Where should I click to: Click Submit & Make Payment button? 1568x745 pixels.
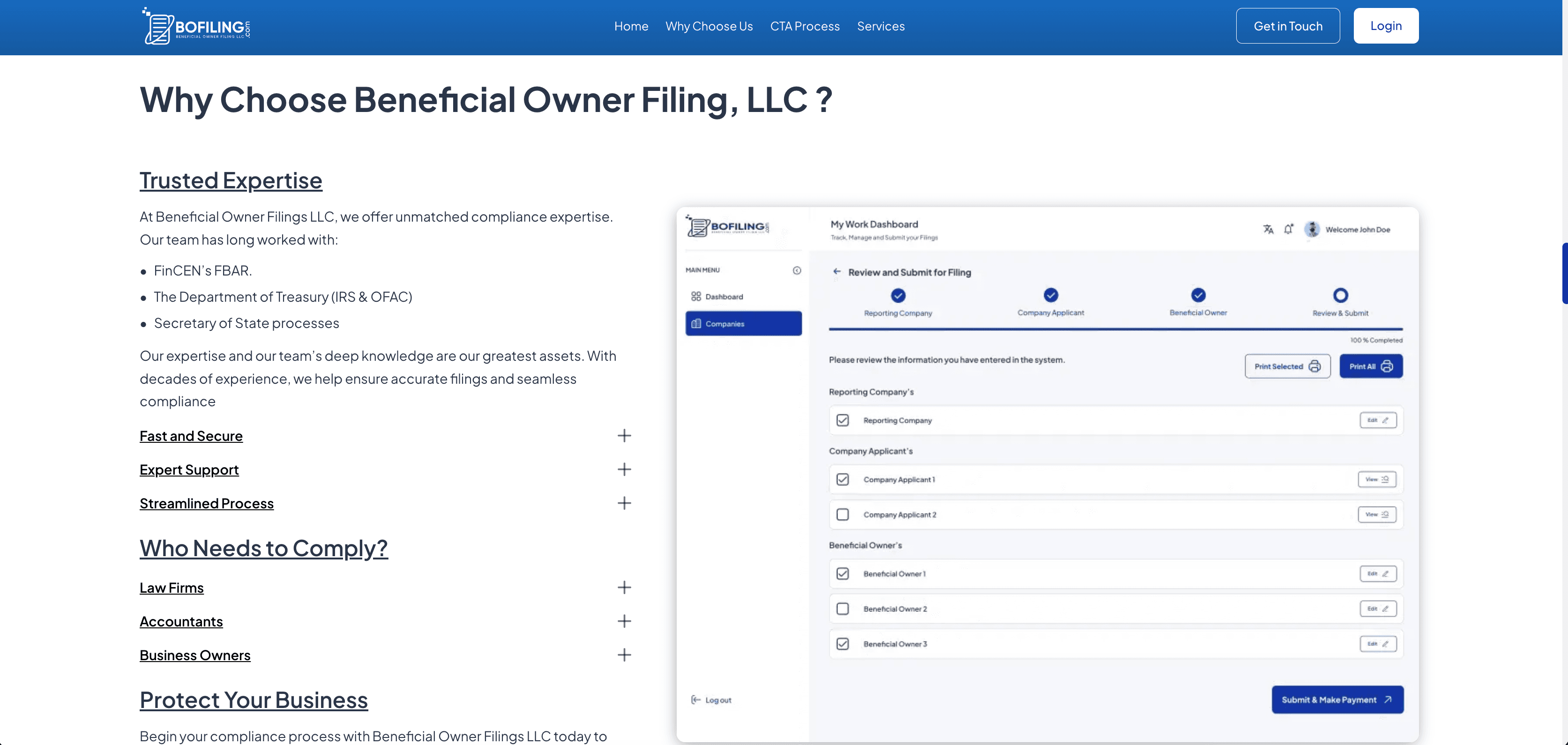(1337, 700)
